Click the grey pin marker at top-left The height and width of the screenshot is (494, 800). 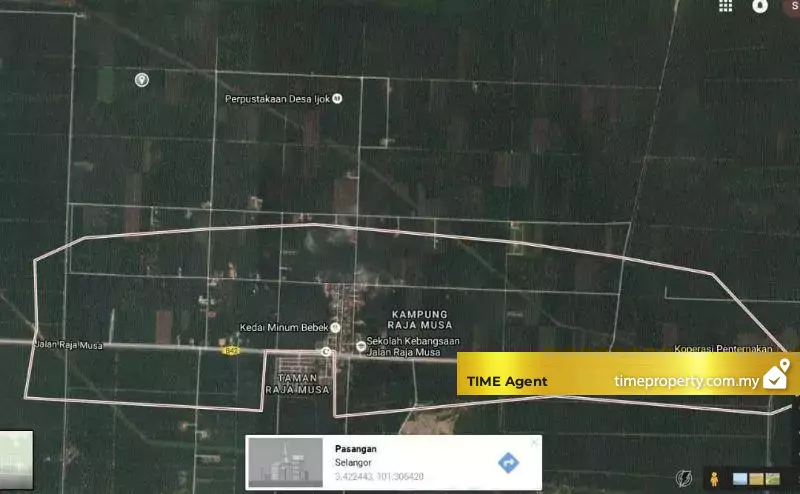142,79
